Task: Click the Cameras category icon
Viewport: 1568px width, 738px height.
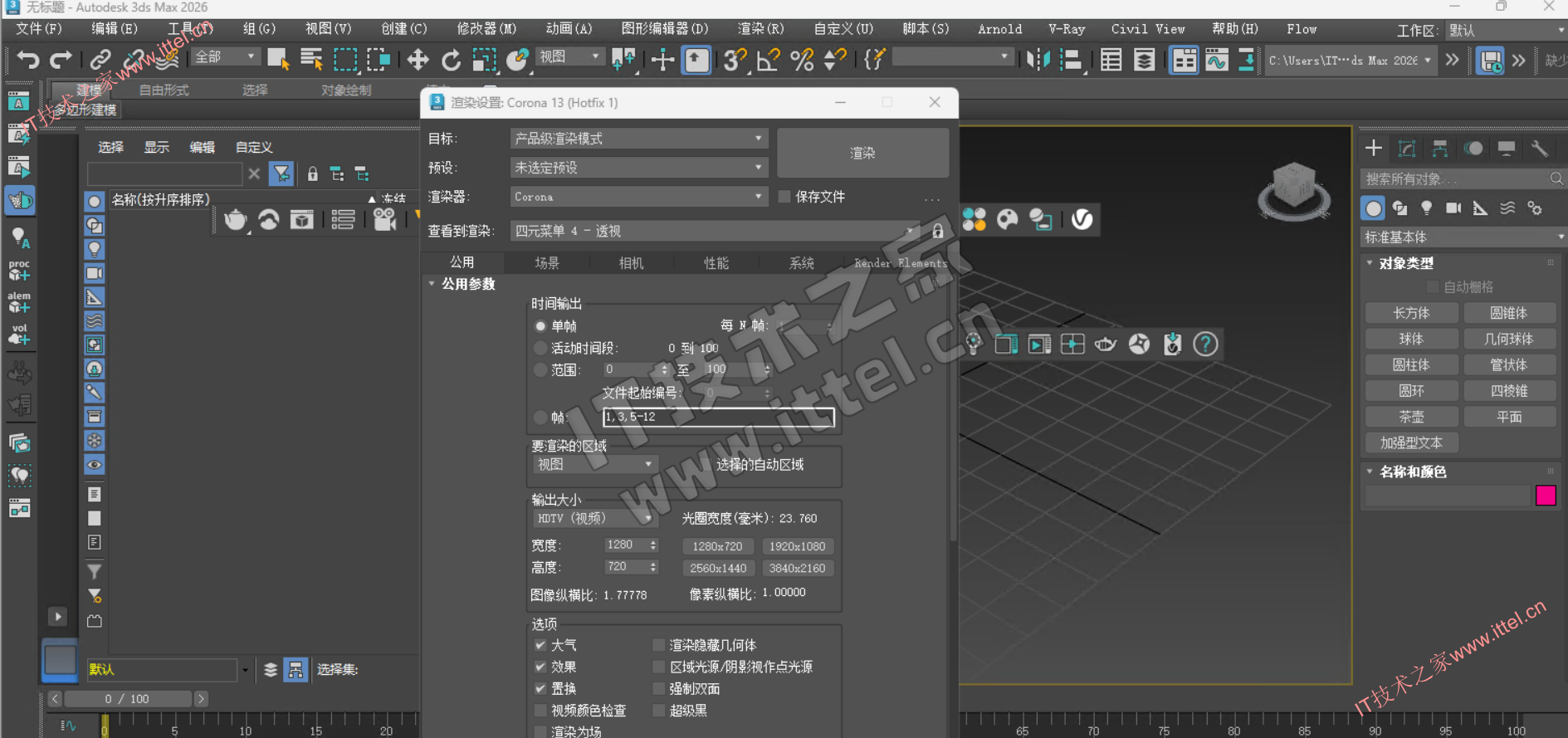Action: click(1453, 208)
